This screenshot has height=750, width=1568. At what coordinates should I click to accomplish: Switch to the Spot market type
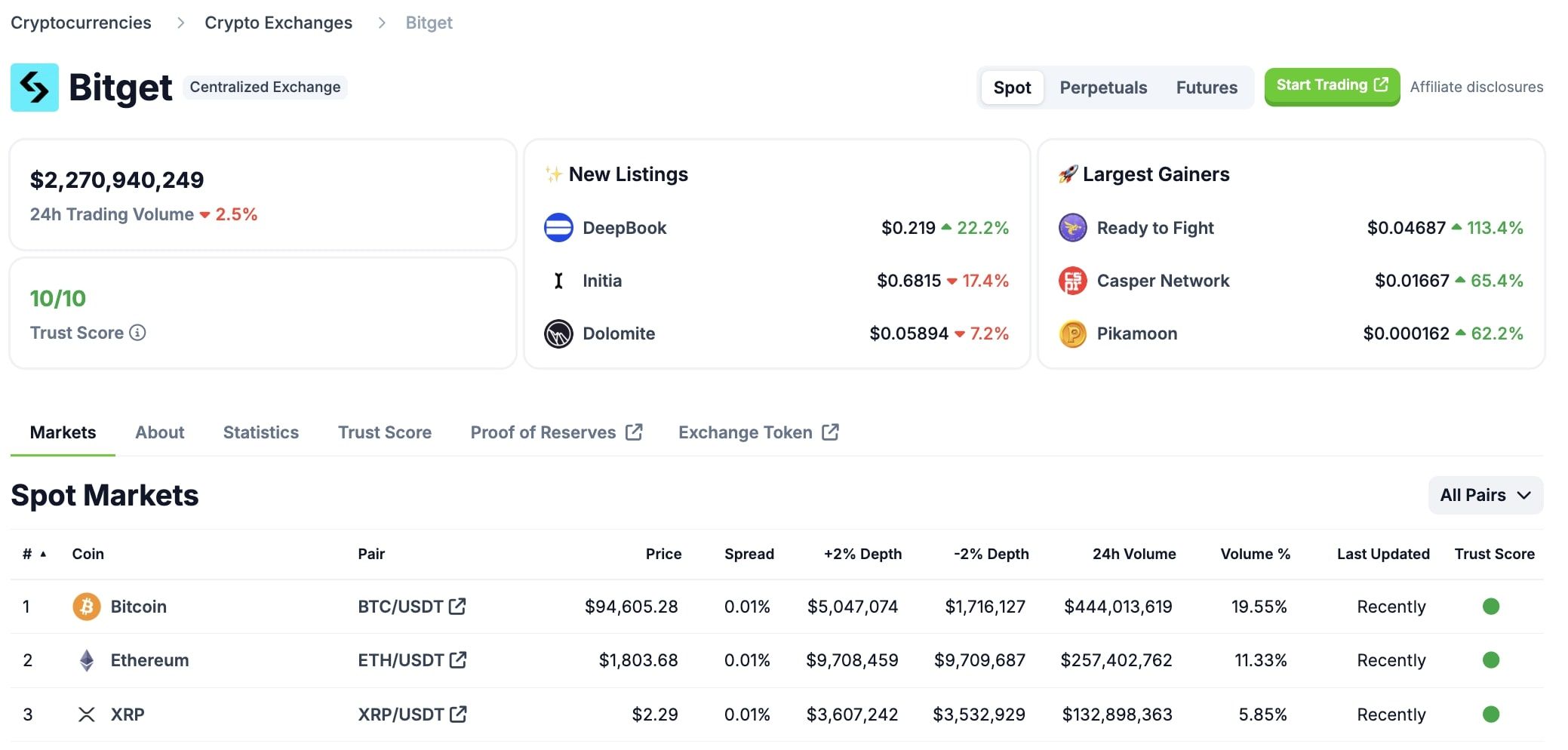point(1012,88)
